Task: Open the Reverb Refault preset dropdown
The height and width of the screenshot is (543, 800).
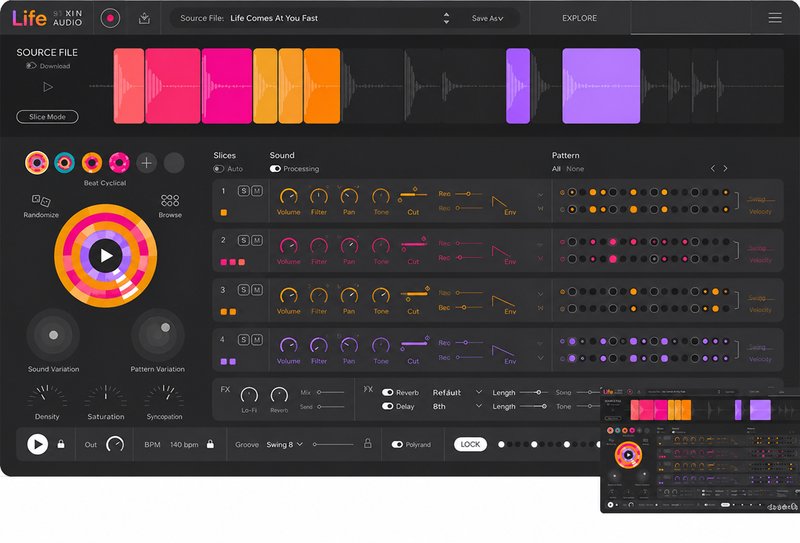Action: pyautogui.click(x=457, y=392)
